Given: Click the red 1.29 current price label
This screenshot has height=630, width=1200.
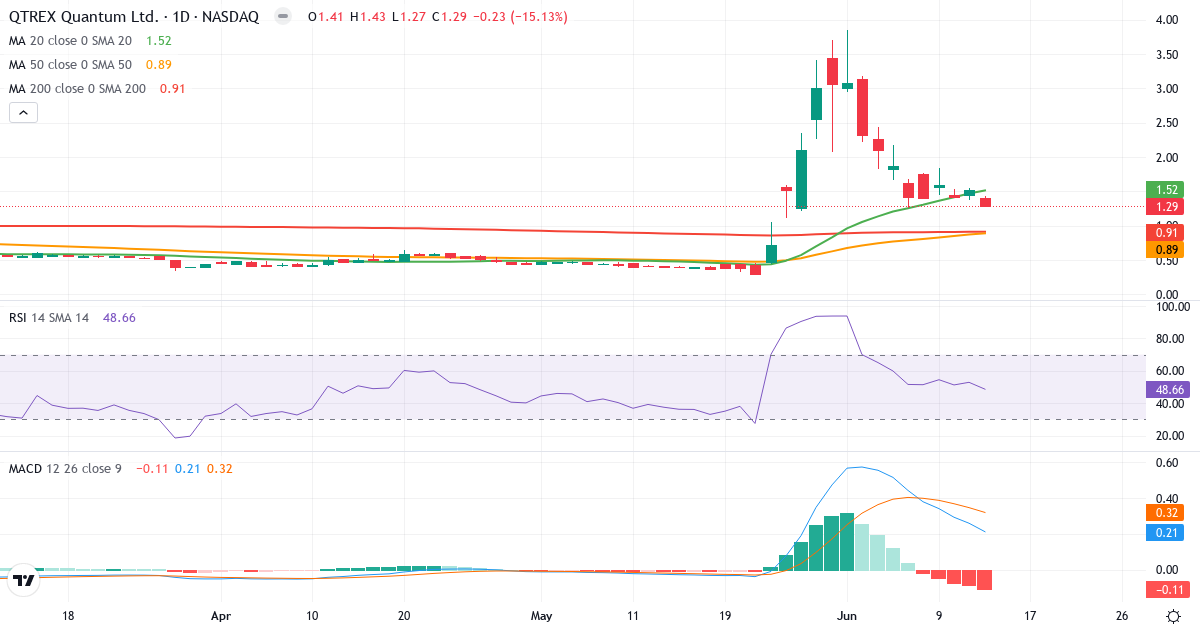Looking at the screenshot, I should 1164,207.
